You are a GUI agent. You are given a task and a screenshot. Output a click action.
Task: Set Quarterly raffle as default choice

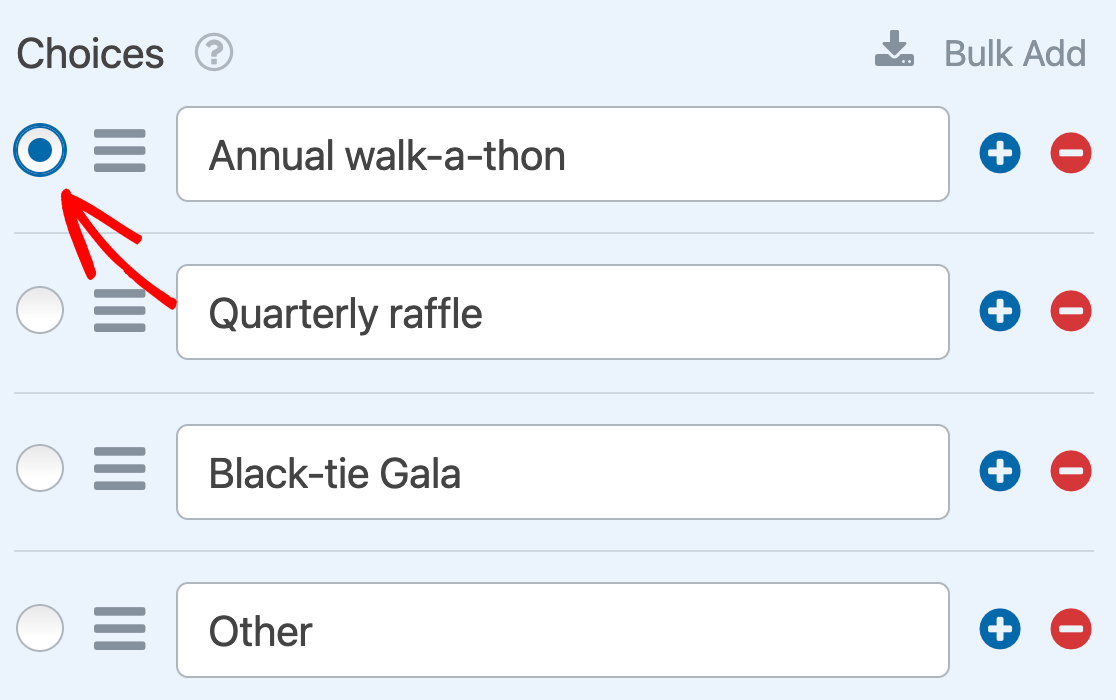40,310
